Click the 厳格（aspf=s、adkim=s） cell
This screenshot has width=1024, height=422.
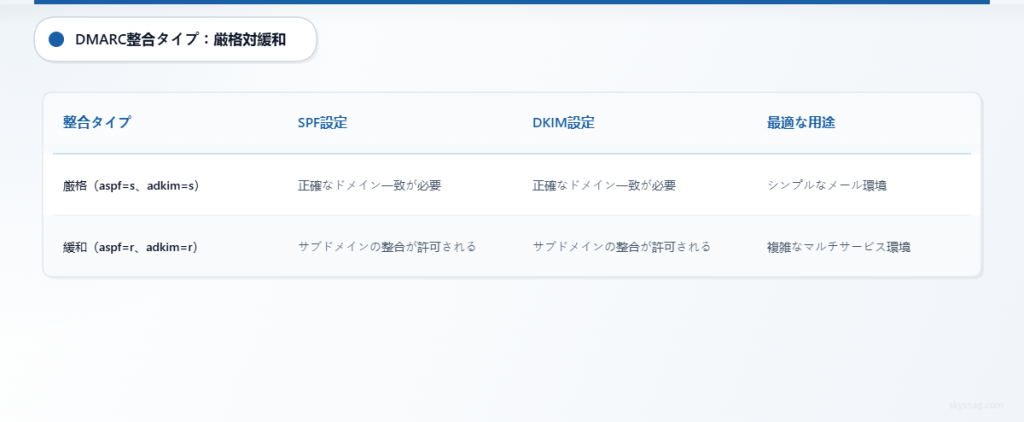pyautogui.click(x=131, y=186)
